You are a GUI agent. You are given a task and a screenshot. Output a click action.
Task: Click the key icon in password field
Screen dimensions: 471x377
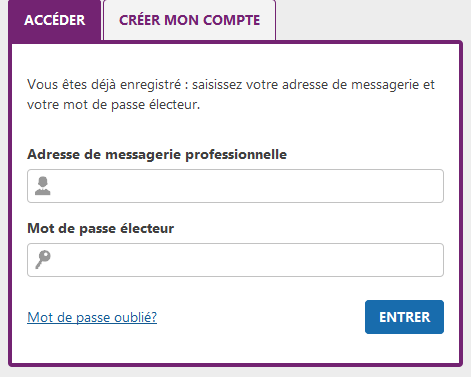coord(43,259)
